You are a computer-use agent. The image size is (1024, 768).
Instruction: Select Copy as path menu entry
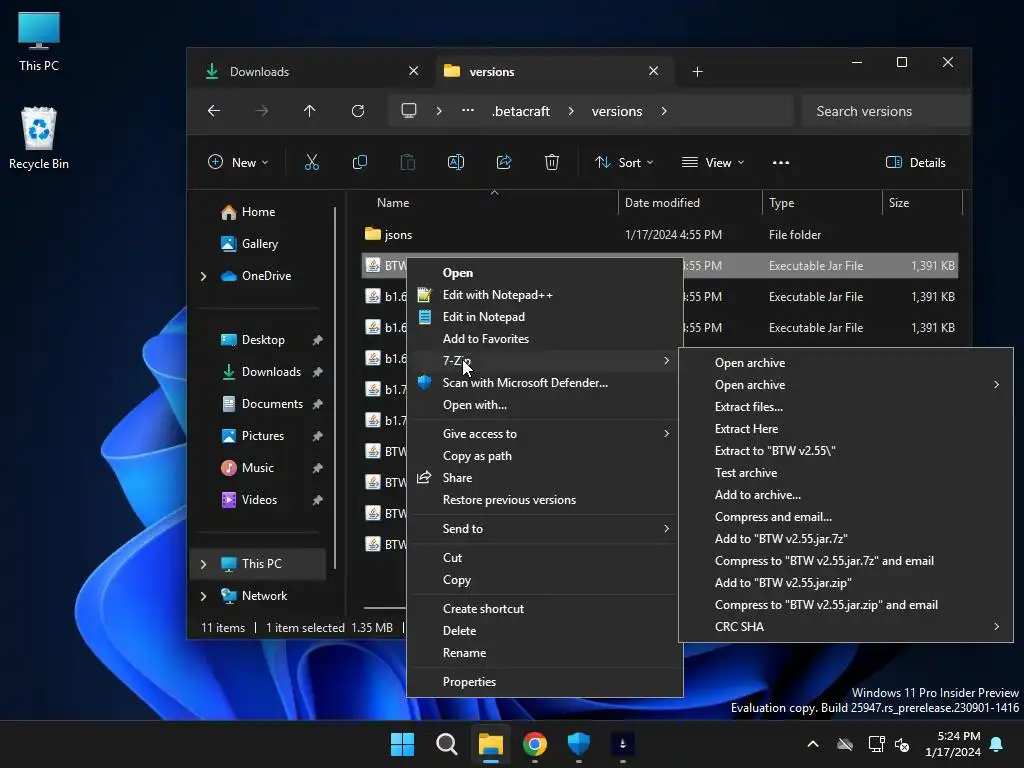pos(477,456)
